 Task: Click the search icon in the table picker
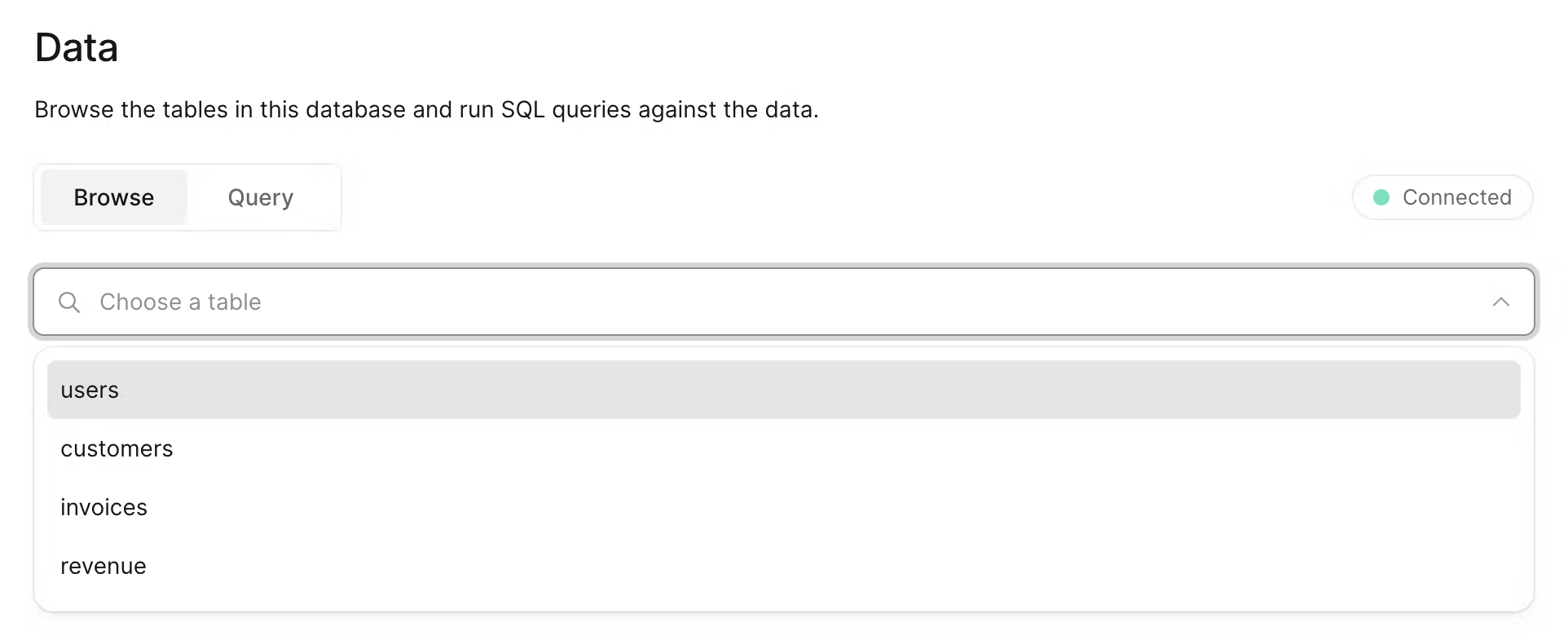point(68,302)
